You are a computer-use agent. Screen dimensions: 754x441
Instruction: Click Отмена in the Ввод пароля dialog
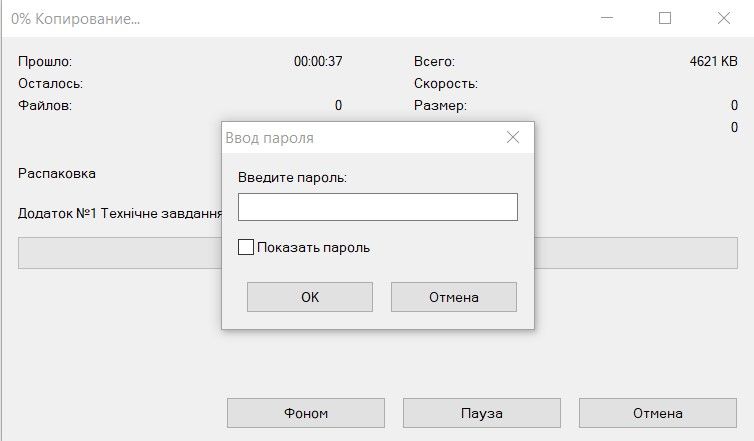coord(453,297)
